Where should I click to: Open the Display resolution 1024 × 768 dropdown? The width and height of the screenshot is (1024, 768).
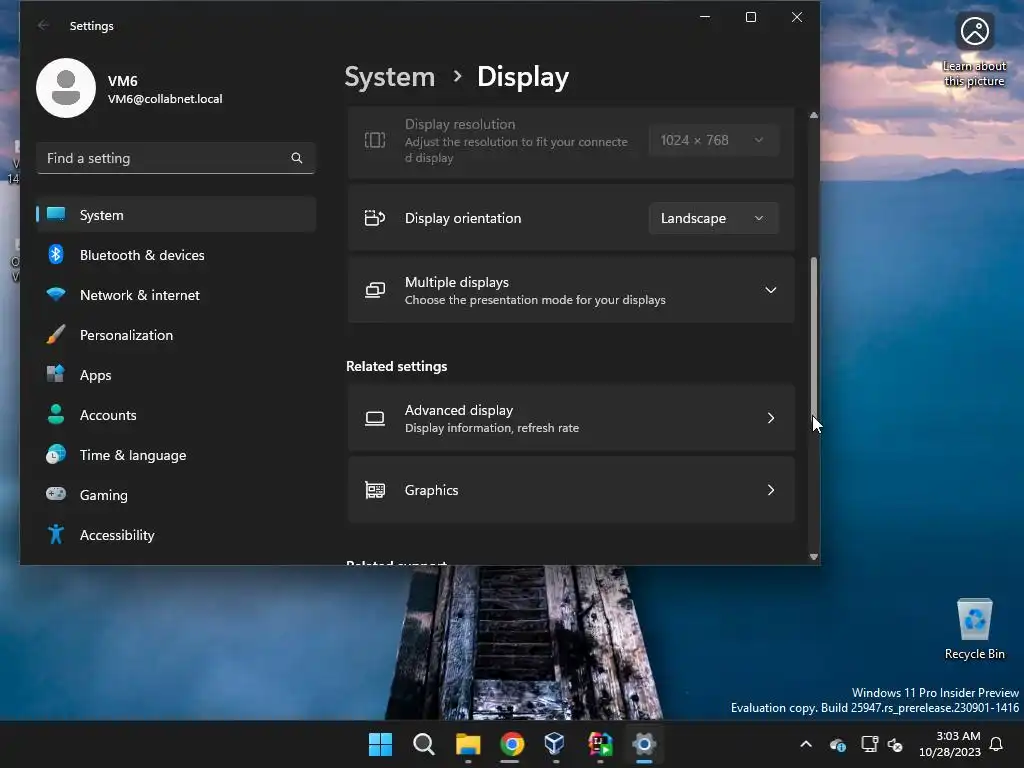point(713,140)
